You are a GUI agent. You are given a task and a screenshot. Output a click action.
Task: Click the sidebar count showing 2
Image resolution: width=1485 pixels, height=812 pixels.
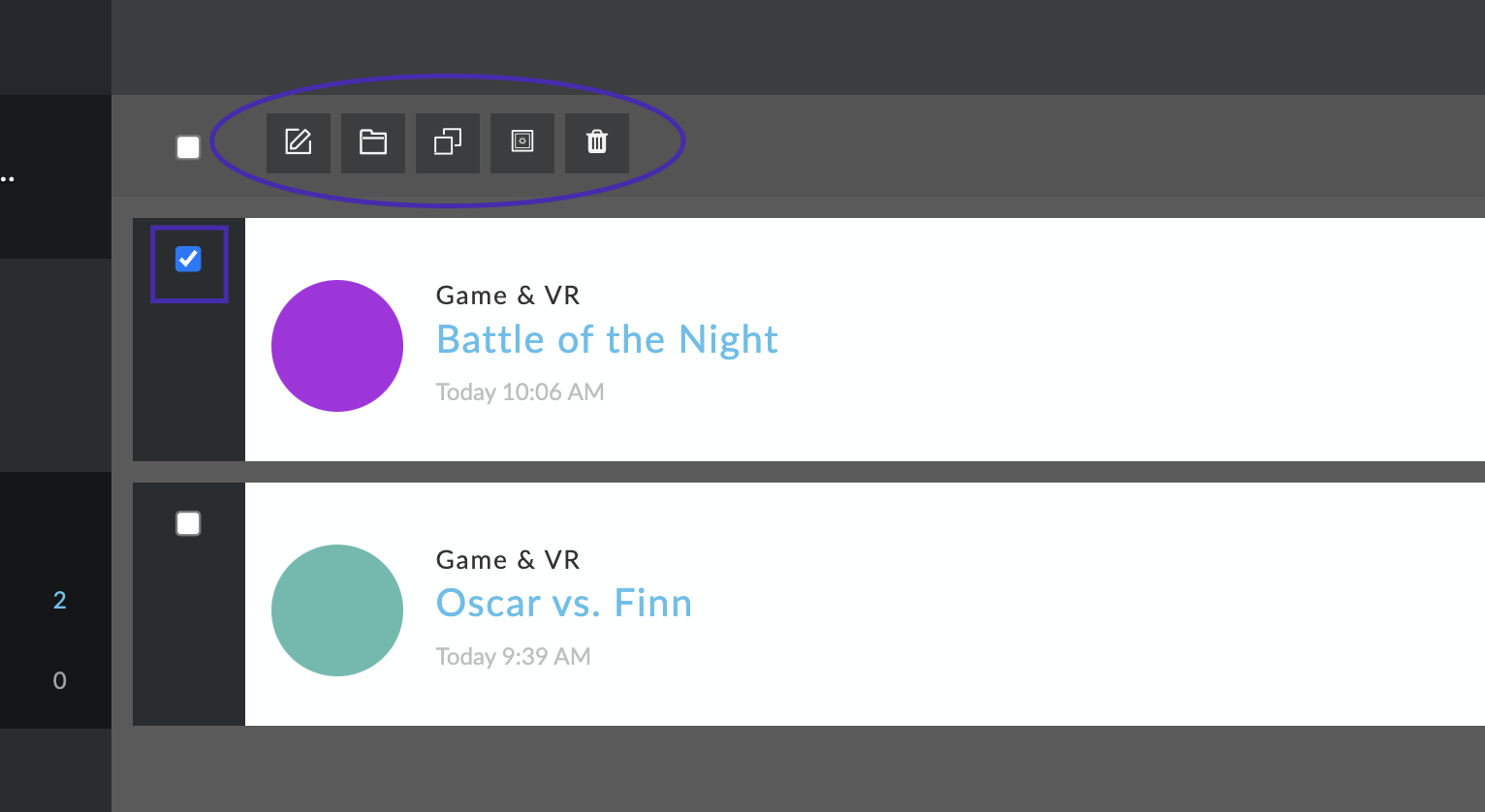(x=59, y=600)
